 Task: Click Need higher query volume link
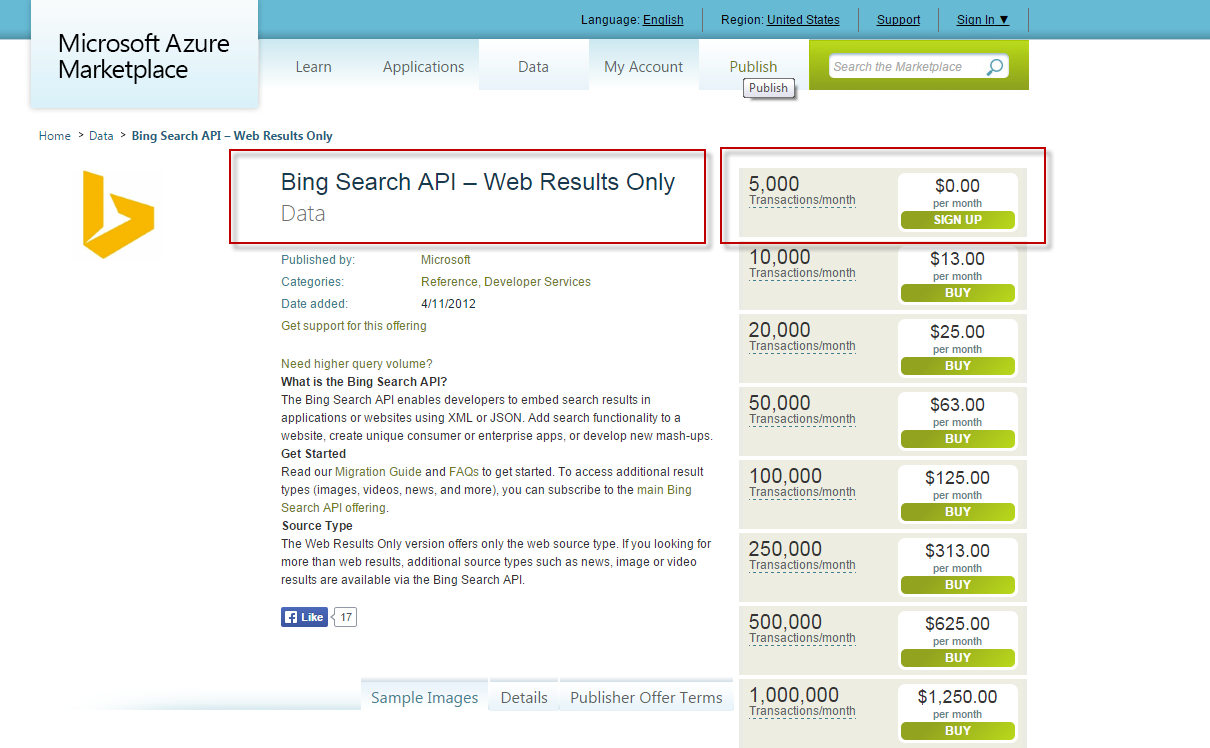point(357,364)
